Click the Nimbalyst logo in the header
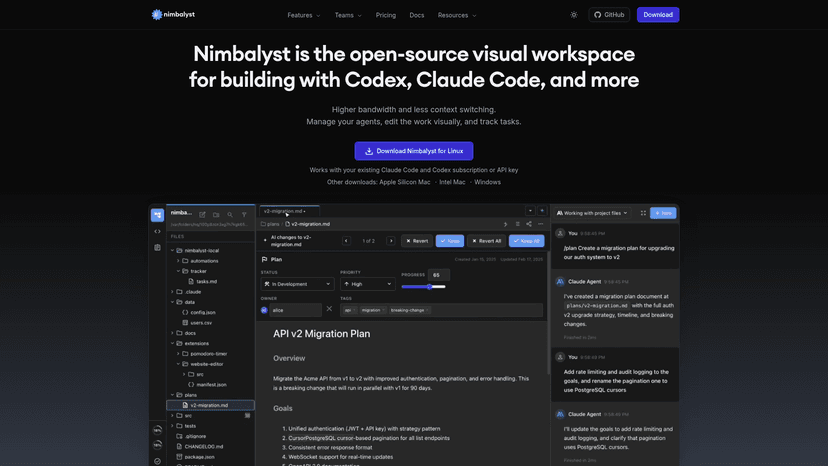The image size is (828, 466). point(173,15)
